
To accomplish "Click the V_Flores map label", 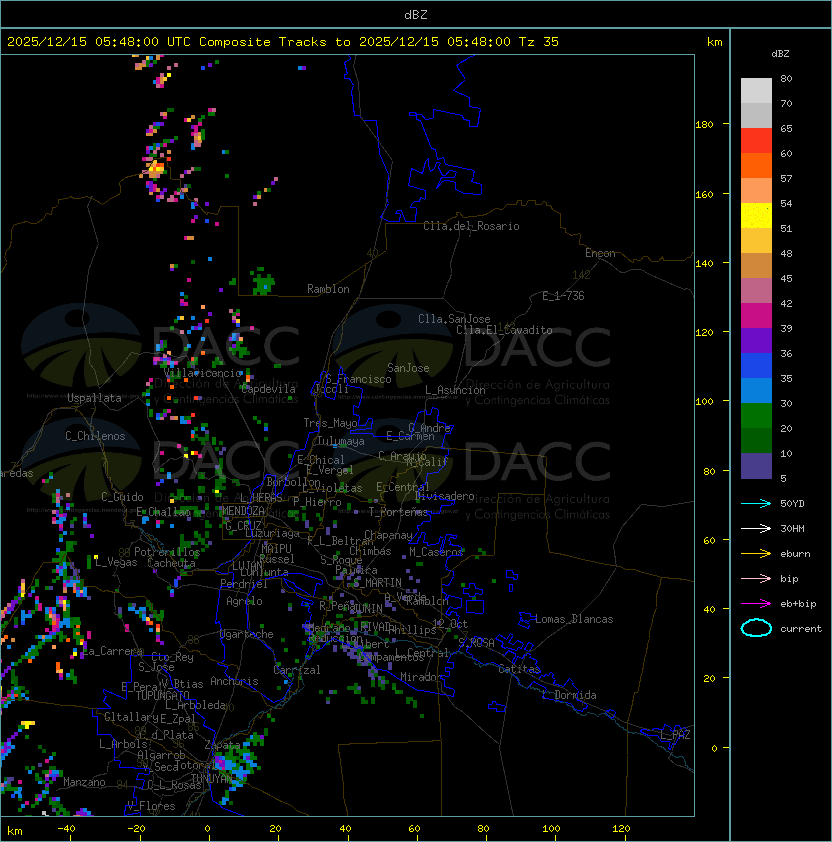I will point(151,807).
